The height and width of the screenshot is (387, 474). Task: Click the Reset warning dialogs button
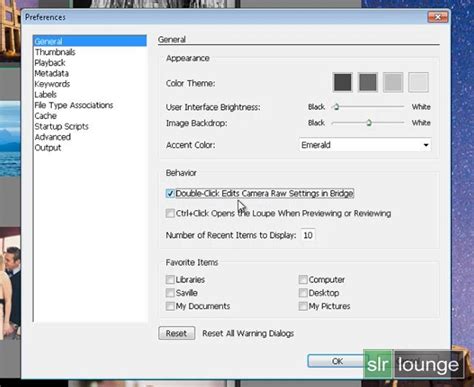[x=177, y=333]
